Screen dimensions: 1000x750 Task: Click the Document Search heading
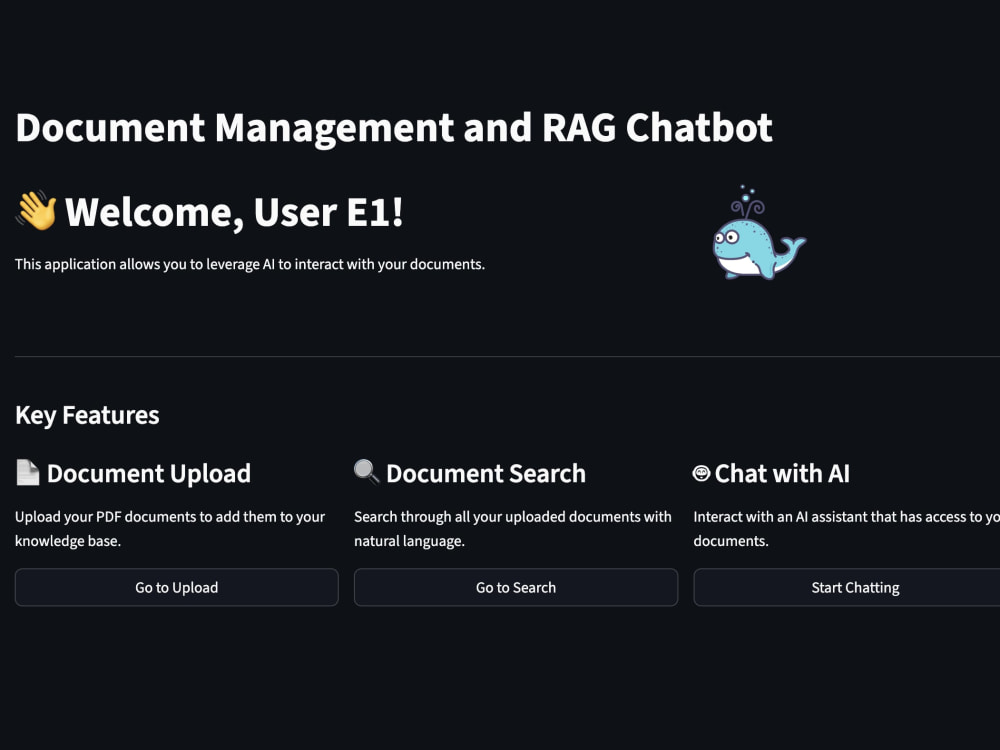coord(486,474)
